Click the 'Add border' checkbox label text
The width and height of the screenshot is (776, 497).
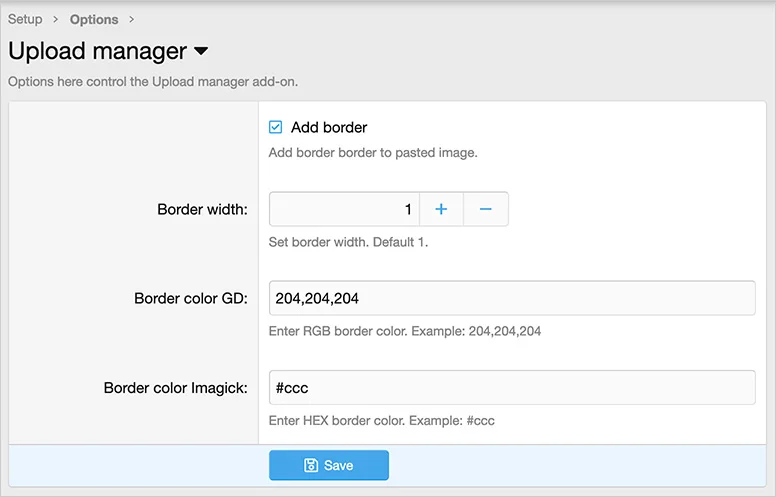pos(329,127)
